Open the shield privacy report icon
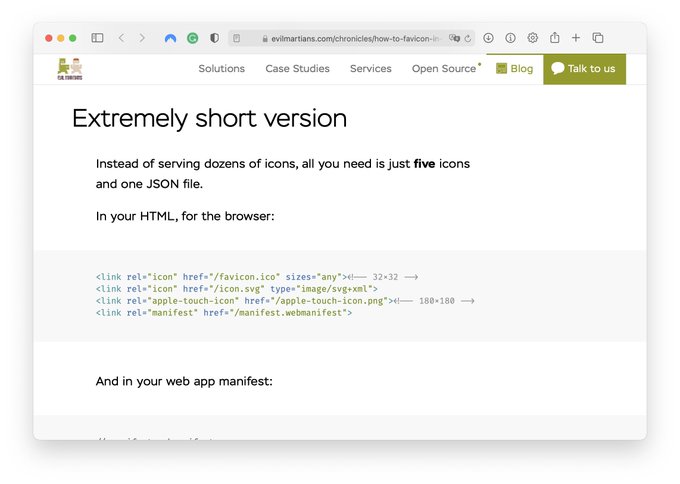680x484 pixels. [x=214, y=38]
